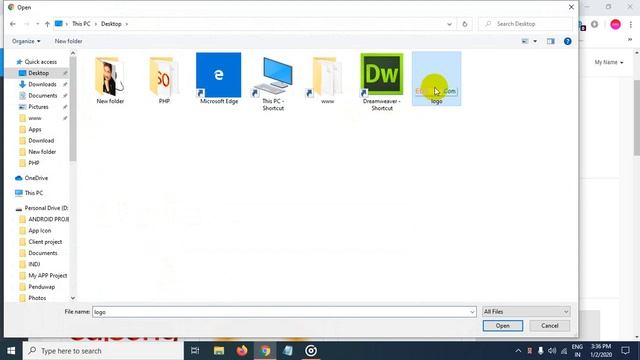The width and height of the screenshot is (640, 360).
Task: Select the Microsoft Edge shortcut
Action: [x=219, y=78]
